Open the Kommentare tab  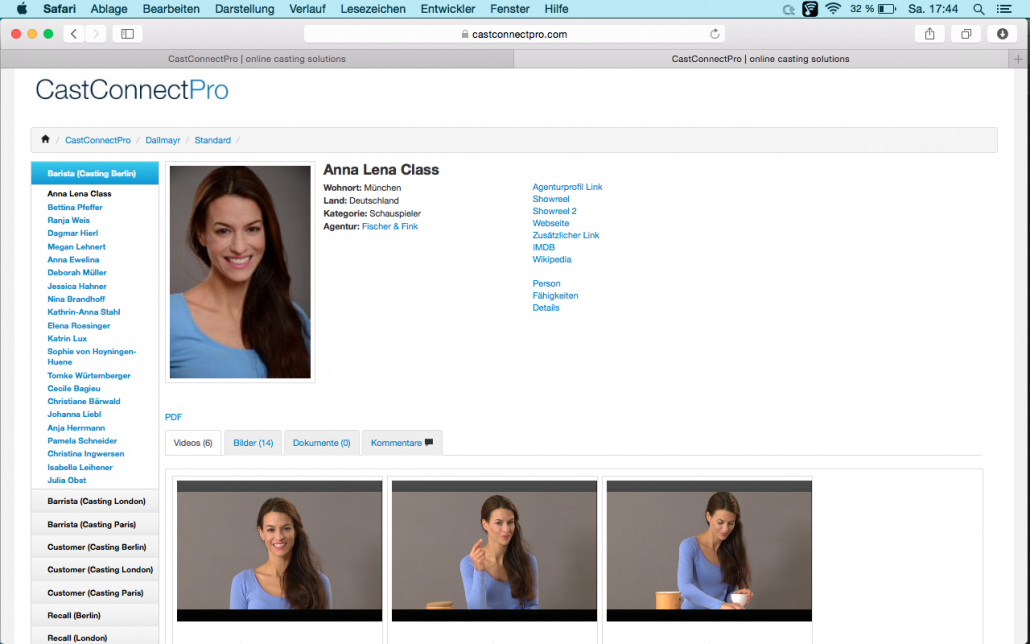(401, 443)
